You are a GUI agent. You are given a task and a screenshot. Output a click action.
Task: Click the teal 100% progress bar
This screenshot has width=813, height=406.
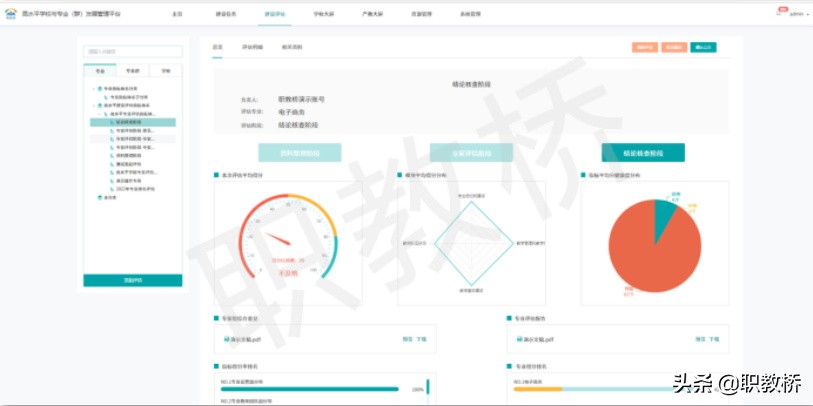click(310, 389)
